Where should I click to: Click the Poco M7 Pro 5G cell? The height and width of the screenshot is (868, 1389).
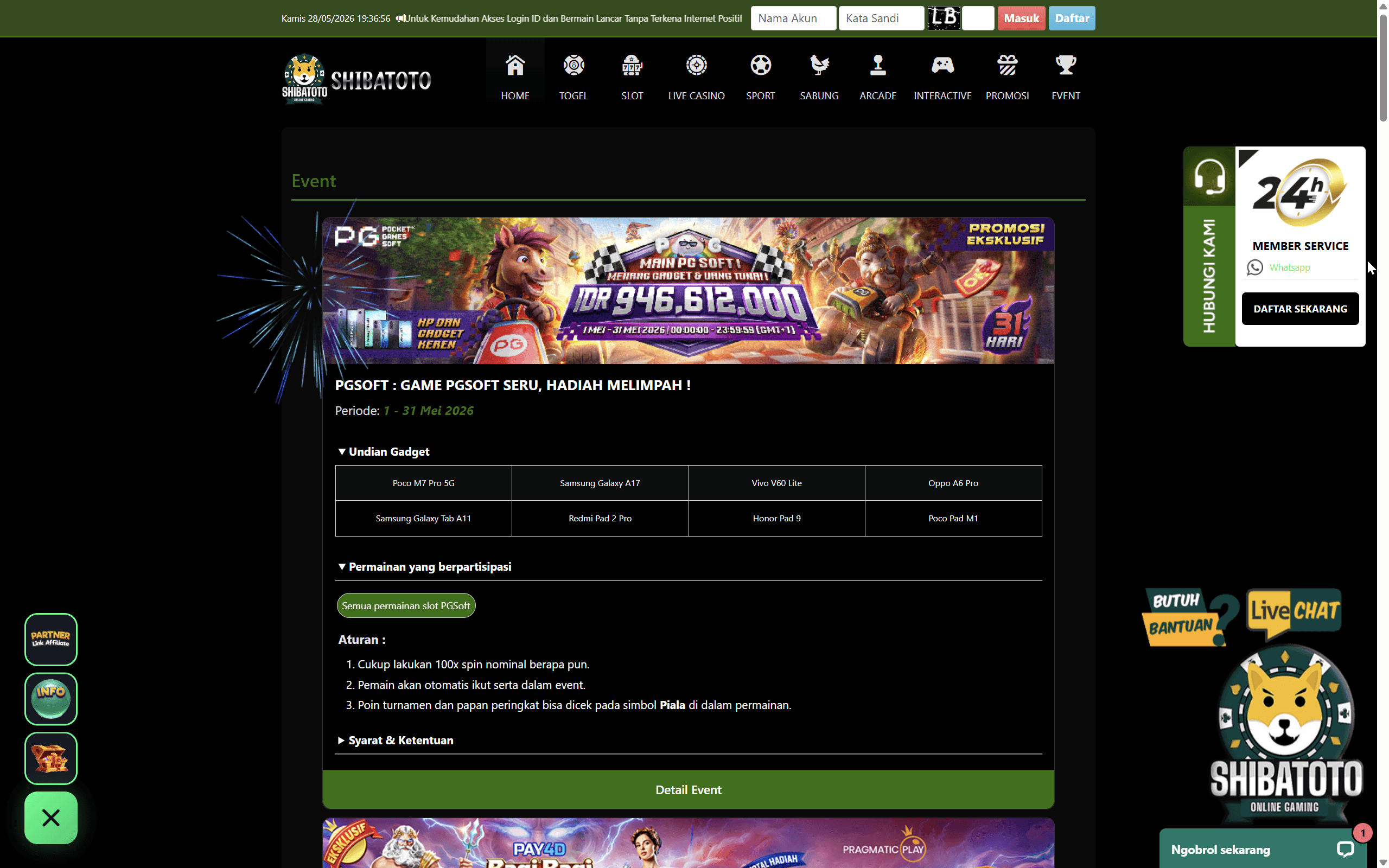(424, 483)
